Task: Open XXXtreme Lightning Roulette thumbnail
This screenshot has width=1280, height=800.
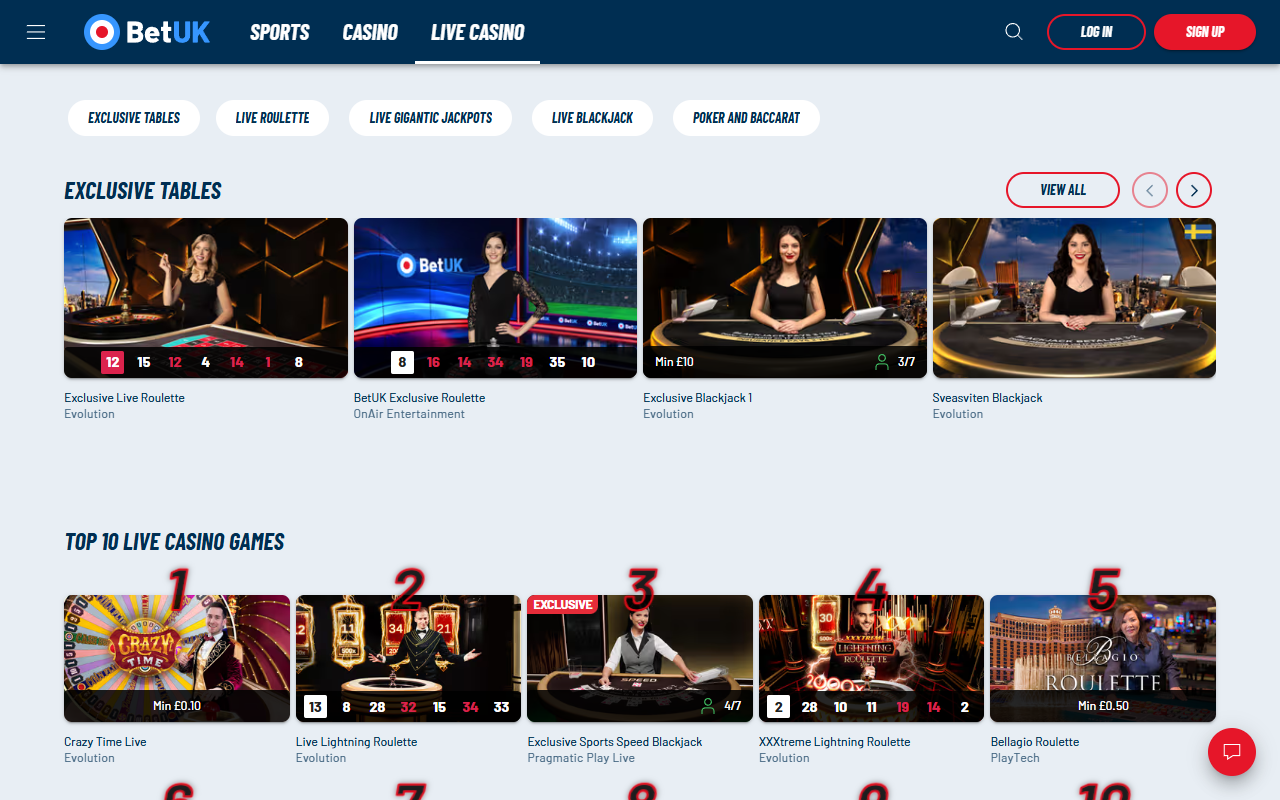Action: 871,658
